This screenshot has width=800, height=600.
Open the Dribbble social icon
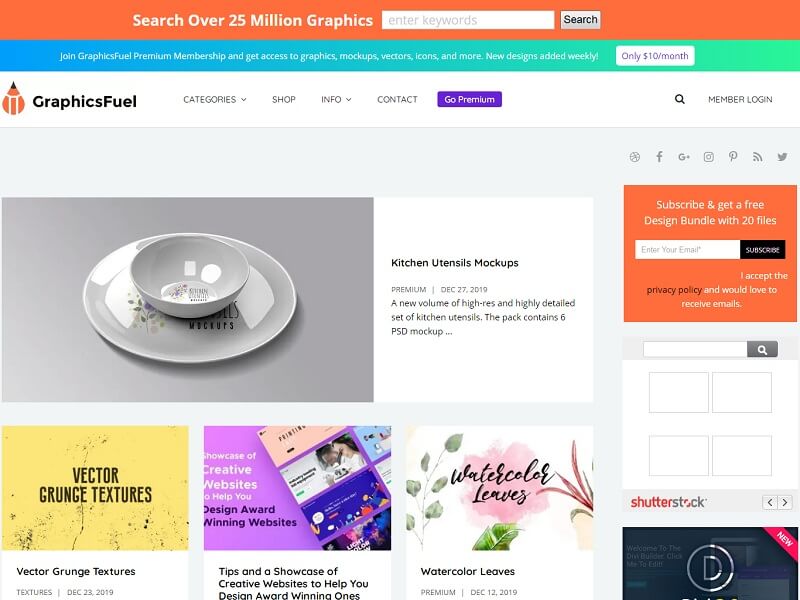point(634,157)
